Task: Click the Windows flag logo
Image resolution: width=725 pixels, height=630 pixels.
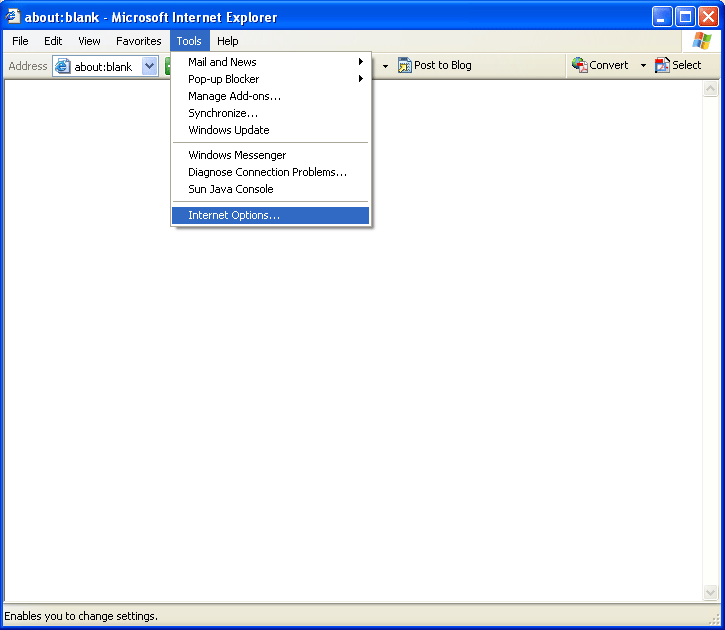Action: click(x=701, y=41)
